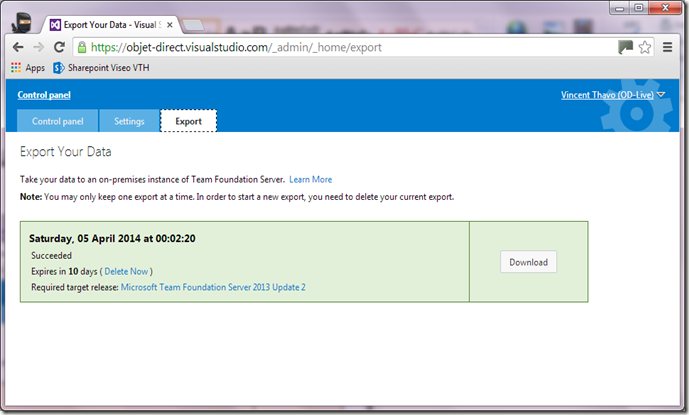689x415 pixels.
Task: Click the Expires in 10 days text
Action: coord(64,271)
